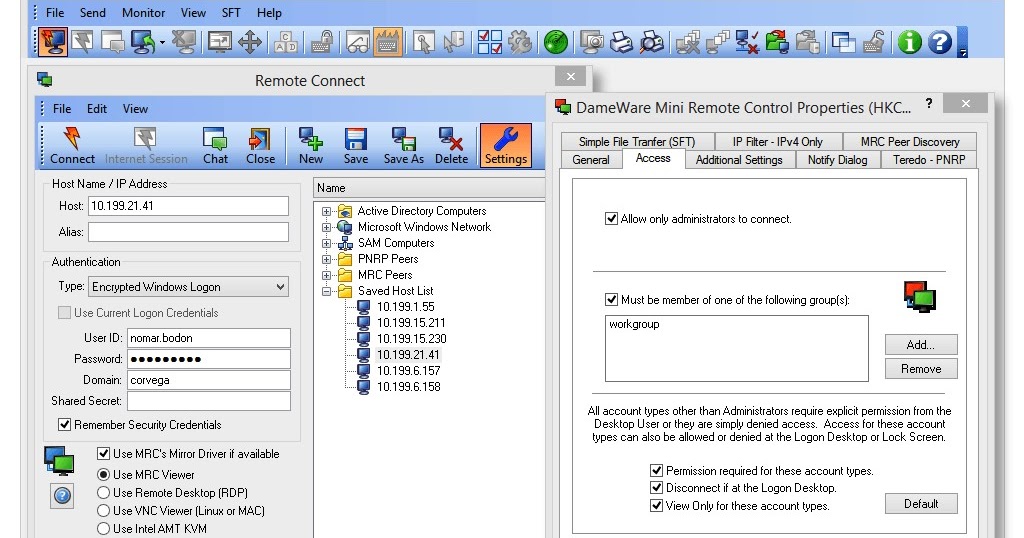Click New host in Remote Connect toolbar
1024x538 pixels.
(x=310, y=146)
